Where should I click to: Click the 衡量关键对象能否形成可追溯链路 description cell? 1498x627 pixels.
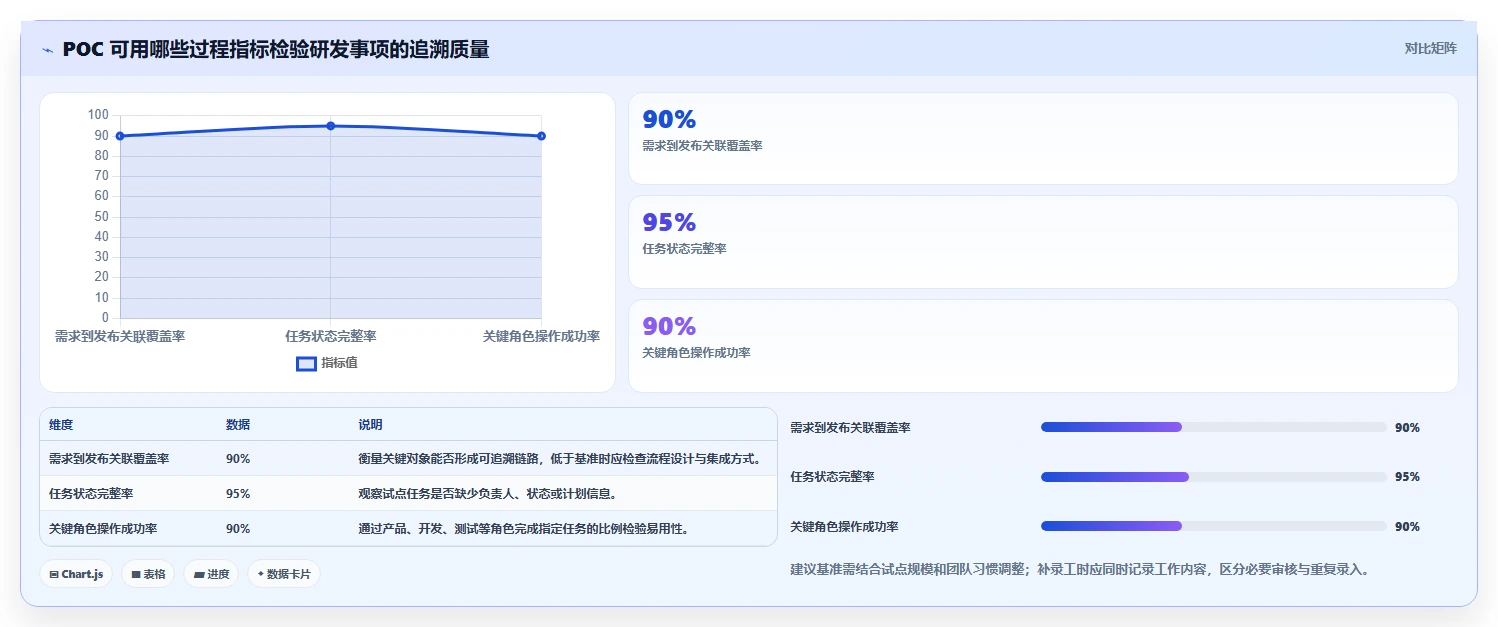[x=562, y=459]
